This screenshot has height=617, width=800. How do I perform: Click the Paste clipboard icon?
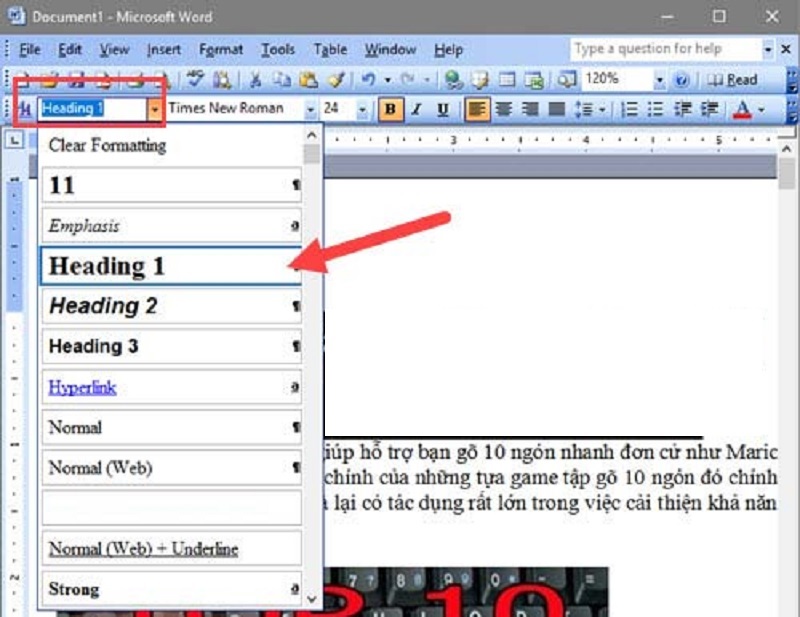(x=308, y=79)
